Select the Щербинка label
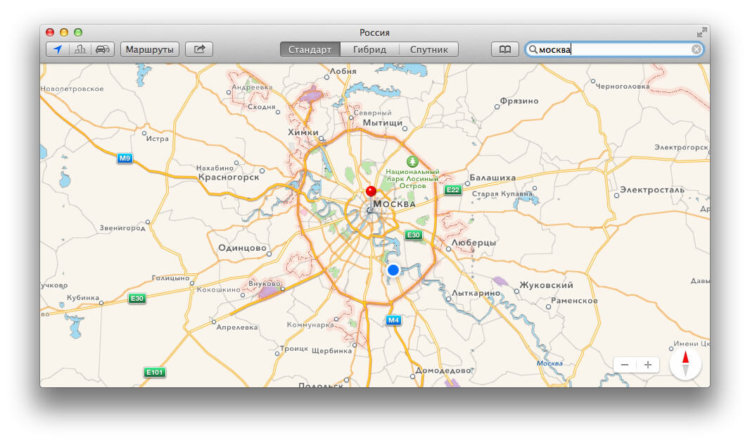 tap(331, 351)
